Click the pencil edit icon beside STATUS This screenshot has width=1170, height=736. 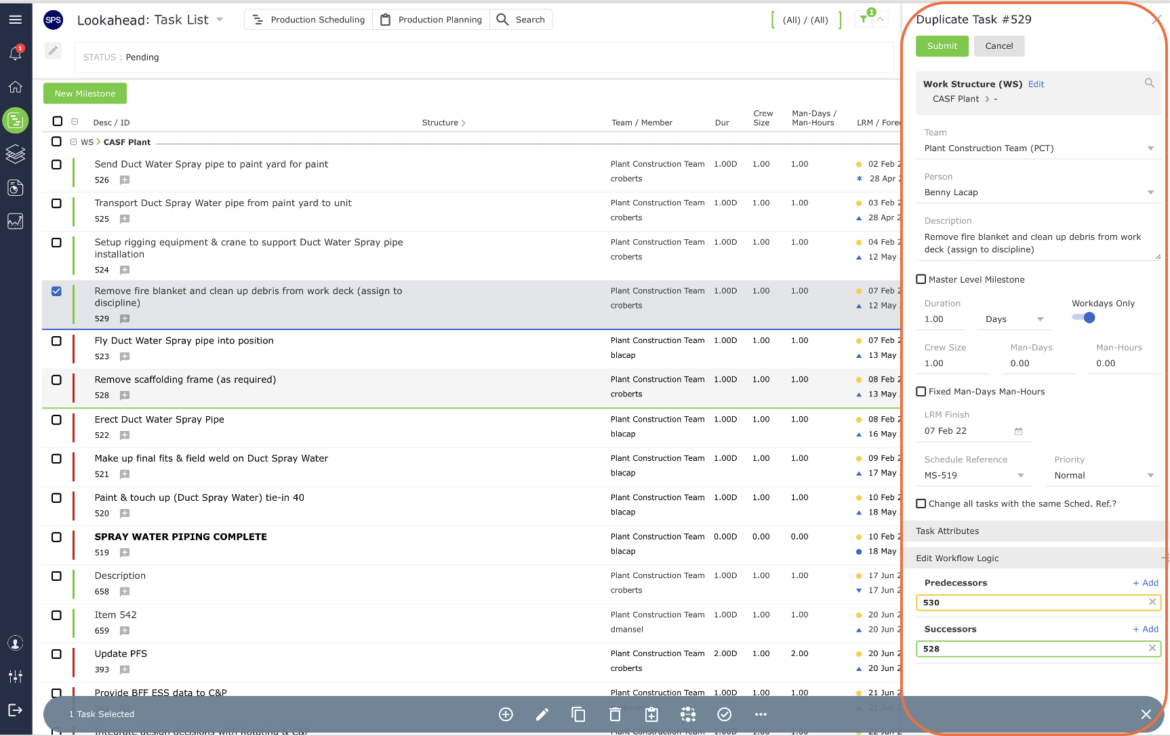click(x=53, y=51)
